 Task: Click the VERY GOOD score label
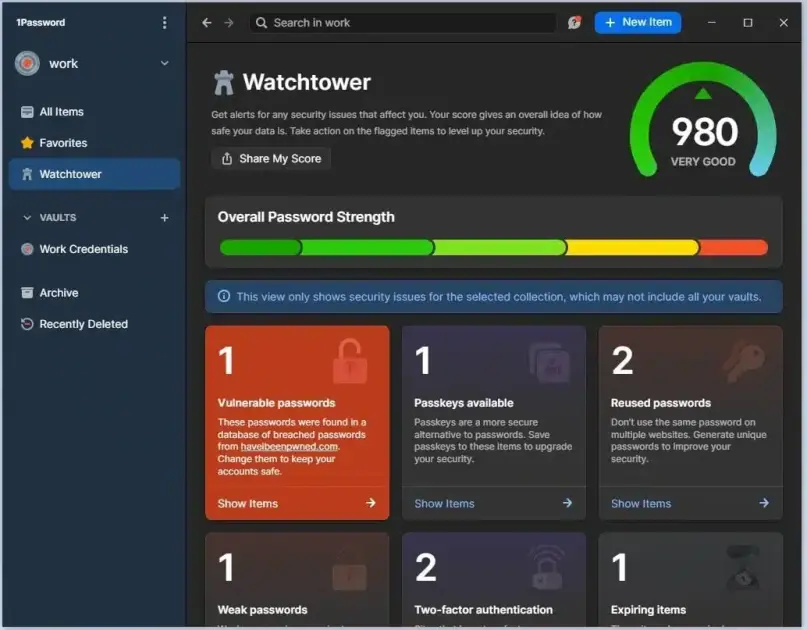(703, 162)
